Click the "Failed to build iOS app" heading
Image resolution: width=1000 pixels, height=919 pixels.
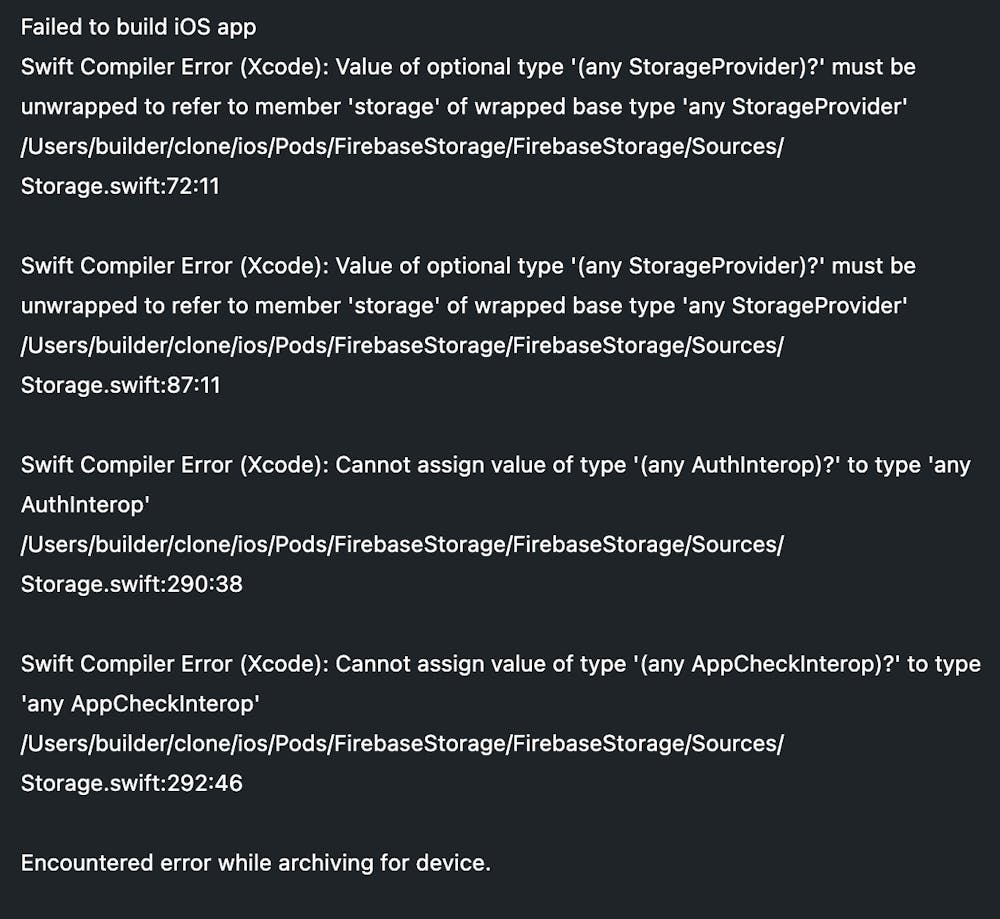point(138,27)
